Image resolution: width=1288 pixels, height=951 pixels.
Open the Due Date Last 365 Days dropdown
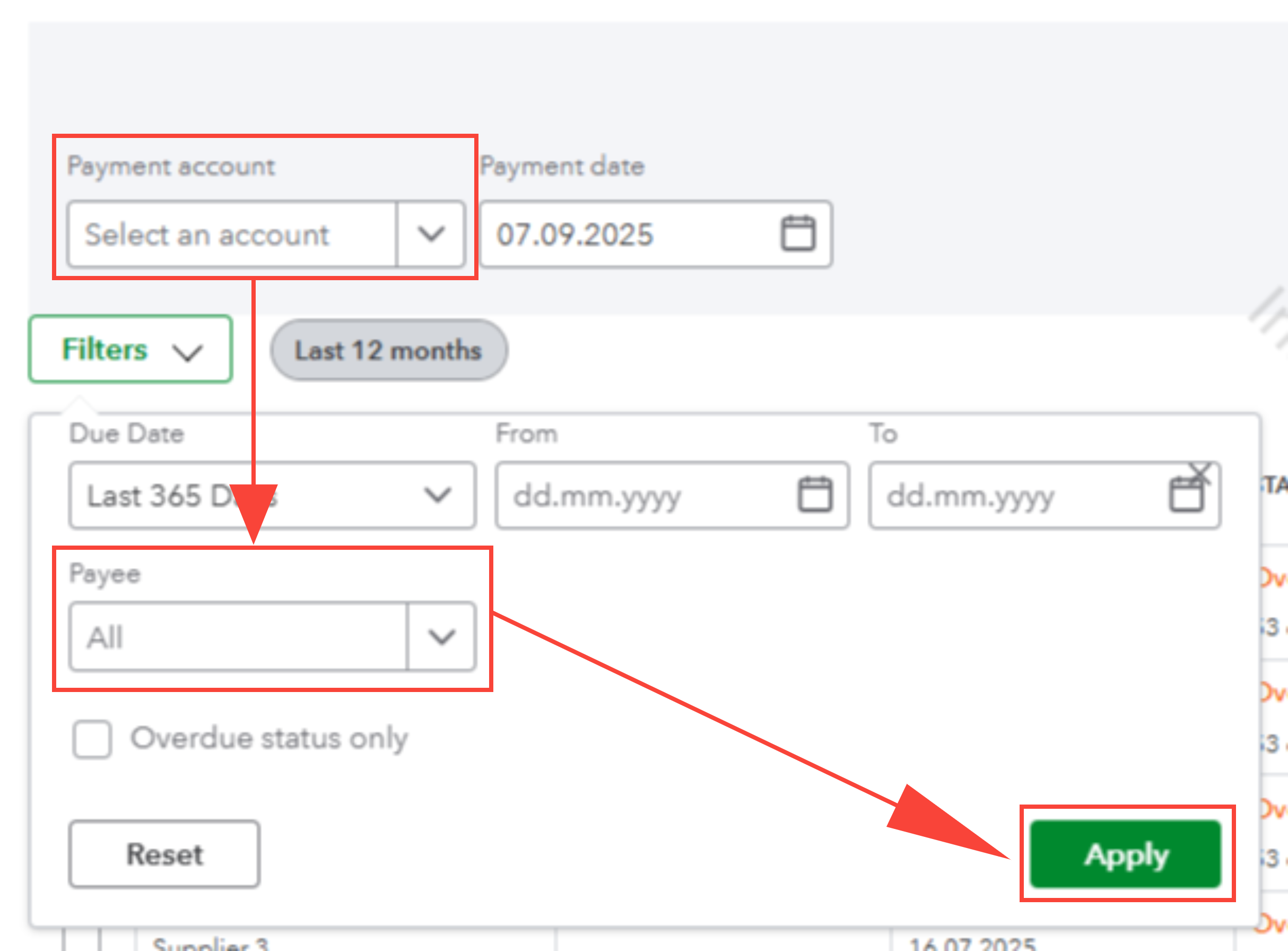tap(272, 495)
